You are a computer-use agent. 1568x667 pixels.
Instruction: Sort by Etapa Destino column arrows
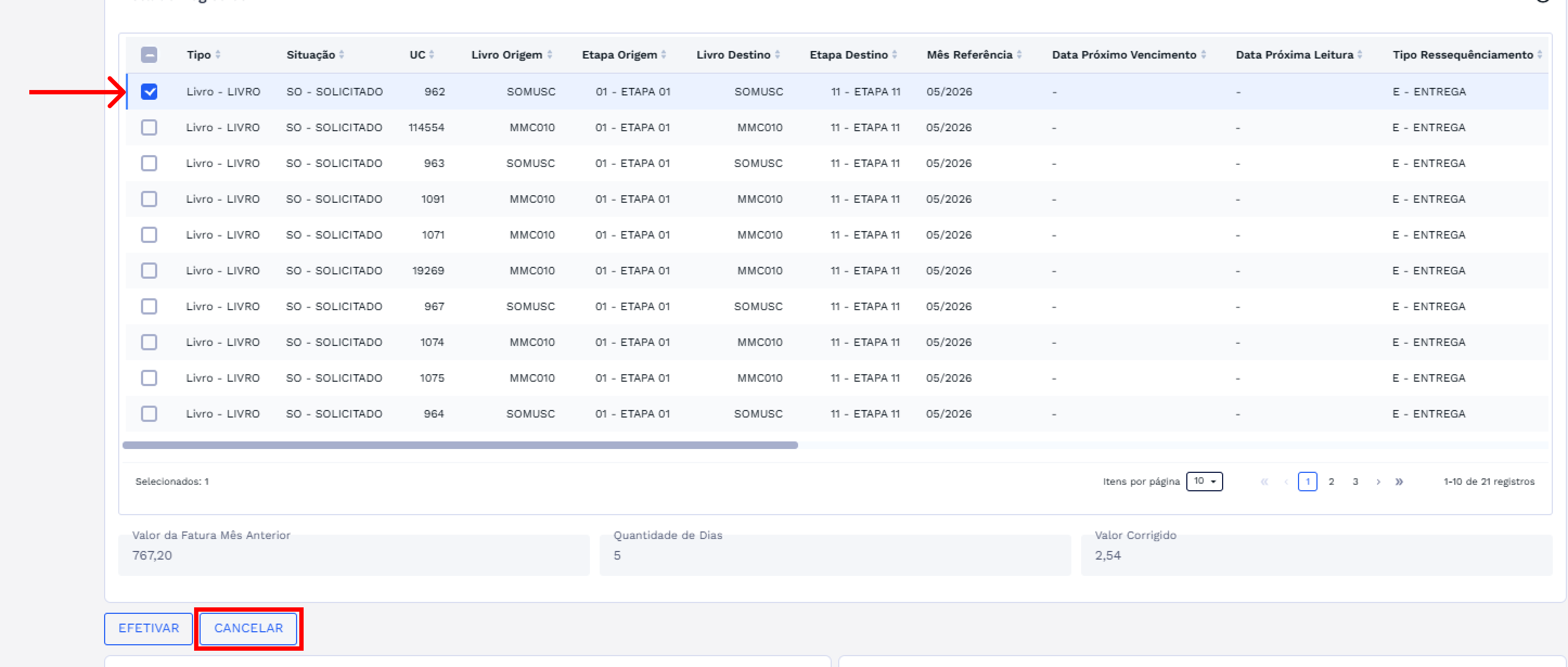(895, 55)
